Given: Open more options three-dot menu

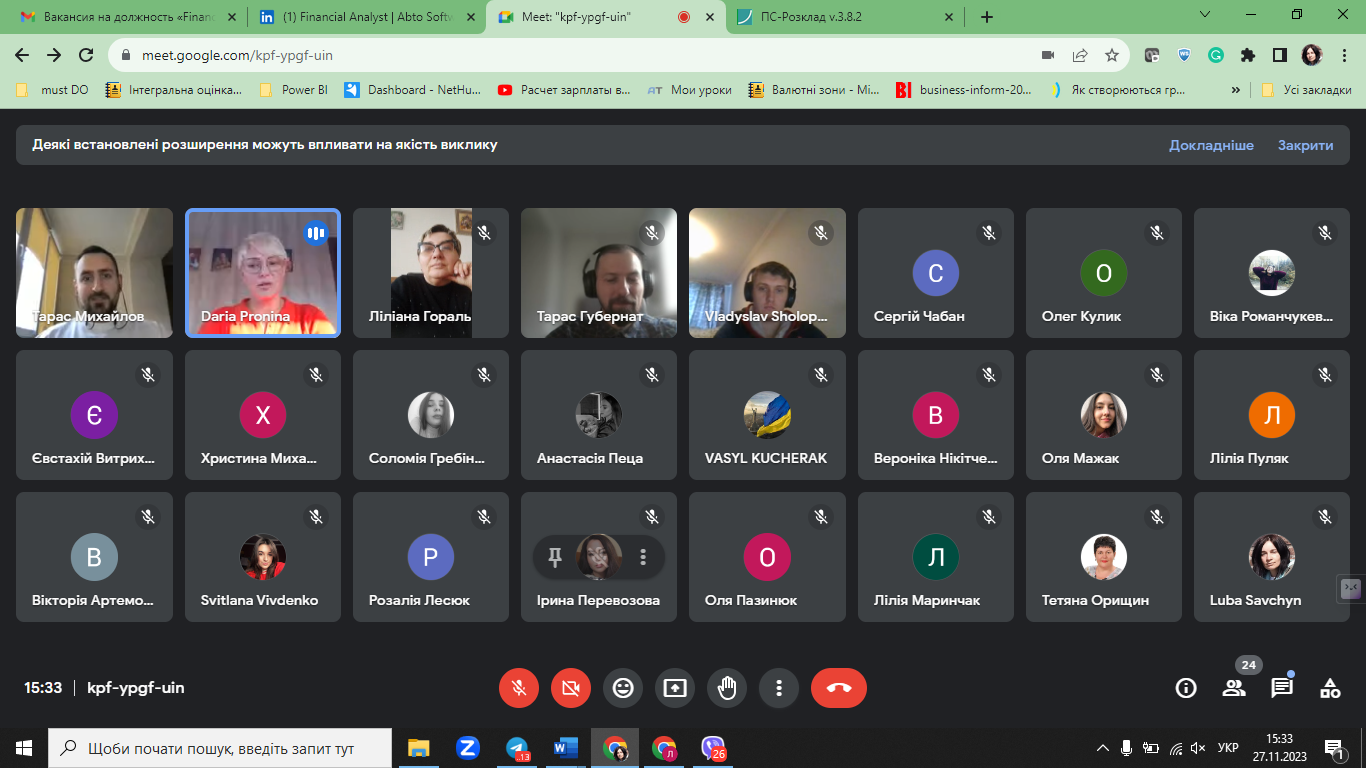Looking at the screenshot, I should tap(779, 688).
